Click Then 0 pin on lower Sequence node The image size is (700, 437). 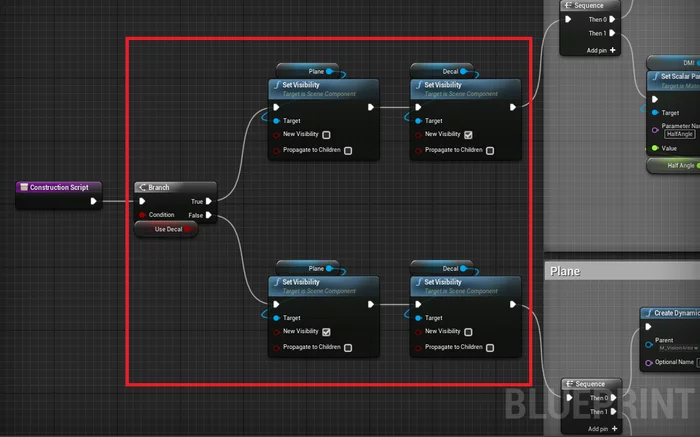[x=613, y=398]
